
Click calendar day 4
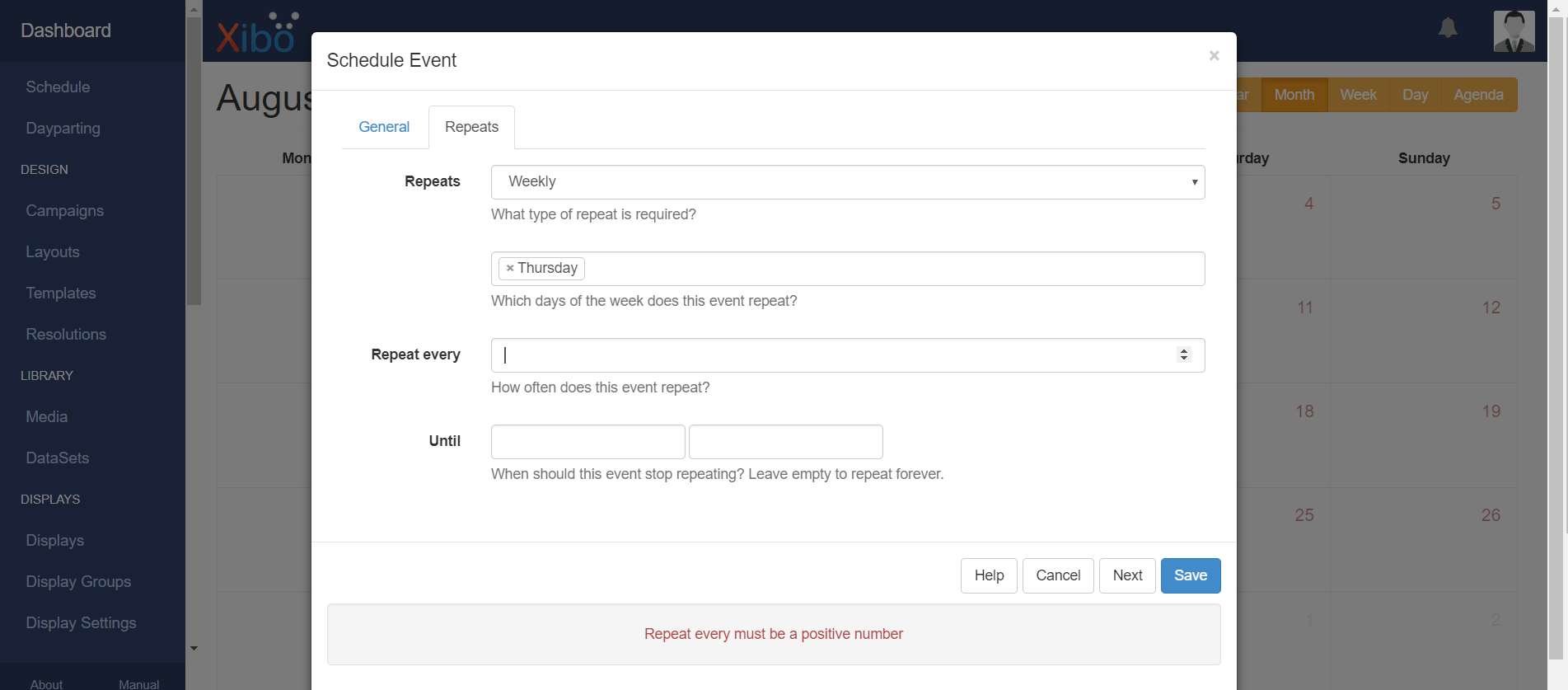[1308, 204]
